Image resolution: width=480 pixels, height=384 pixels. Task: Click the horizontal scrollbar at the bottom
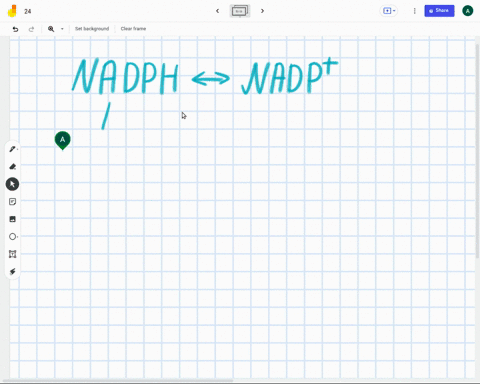(x=118, y=380)
